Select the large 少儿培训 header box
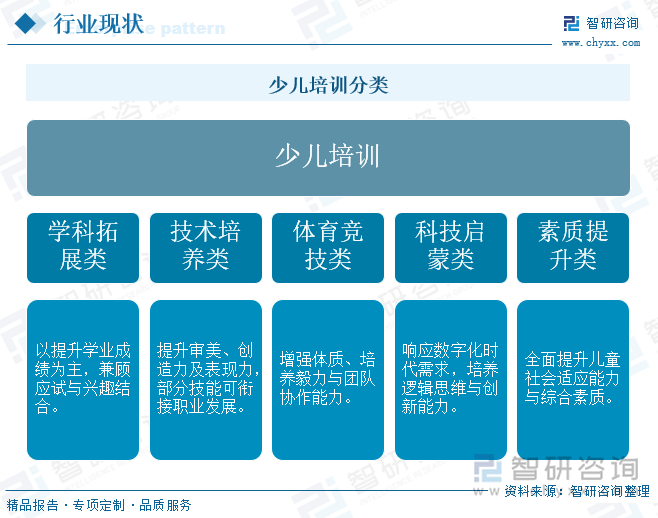This screenshot has width=658, height=518. [328, 158]
